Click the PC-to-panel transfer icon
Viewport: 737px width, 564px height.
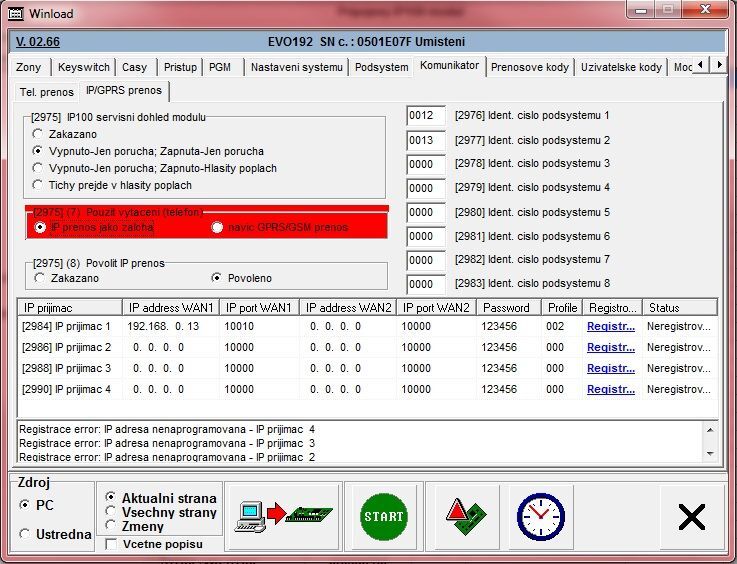(284, 516)
